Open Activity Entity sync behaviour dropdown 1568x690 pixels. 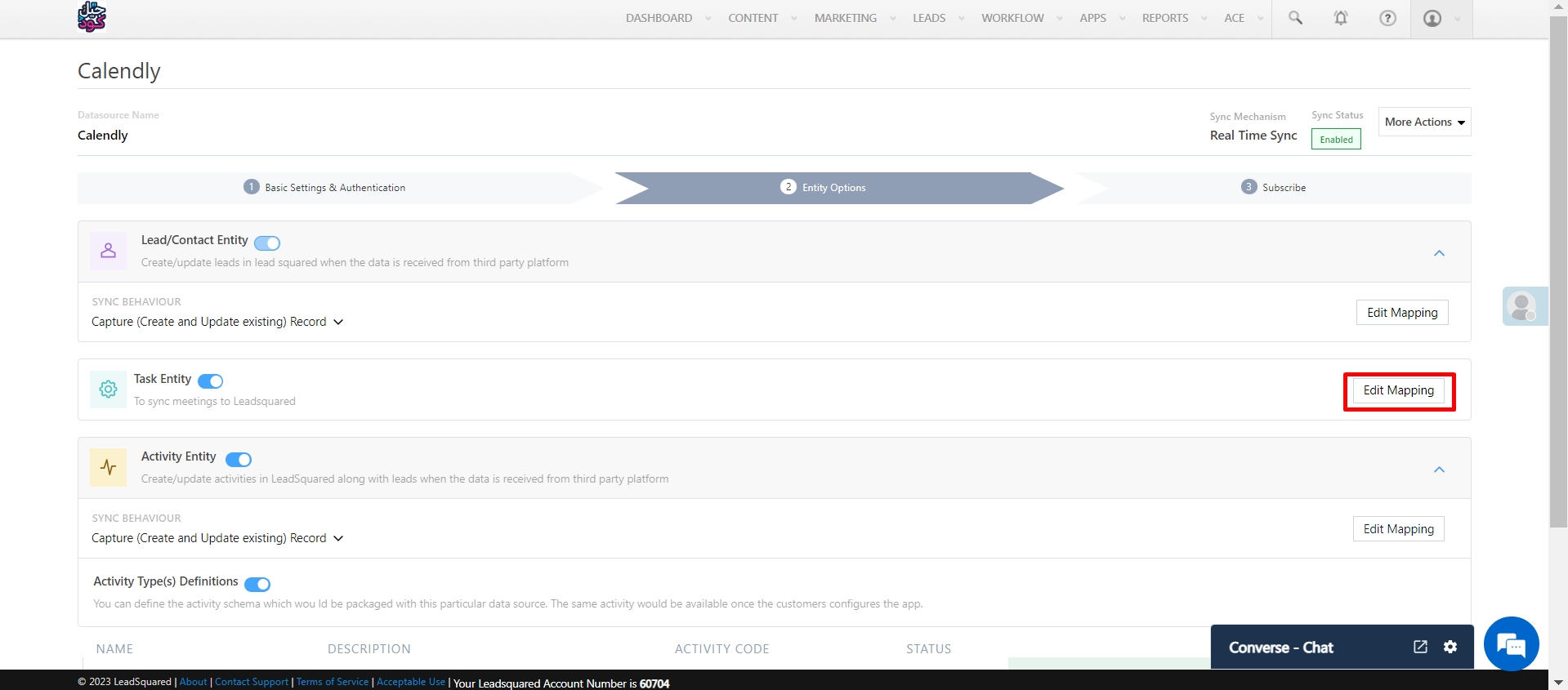pyautogui.click(x=217, y=538)
